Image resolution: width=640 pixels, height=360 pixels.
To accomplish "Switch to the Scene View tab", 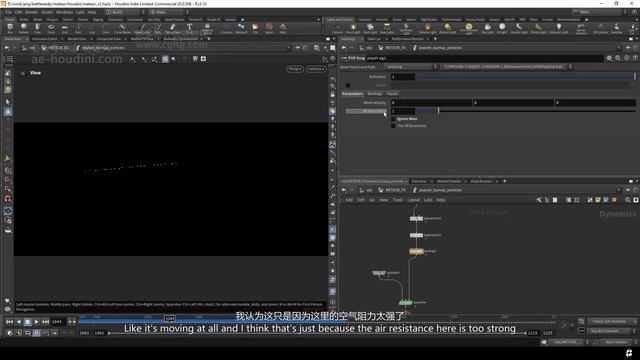I will (x=13, y=39).
